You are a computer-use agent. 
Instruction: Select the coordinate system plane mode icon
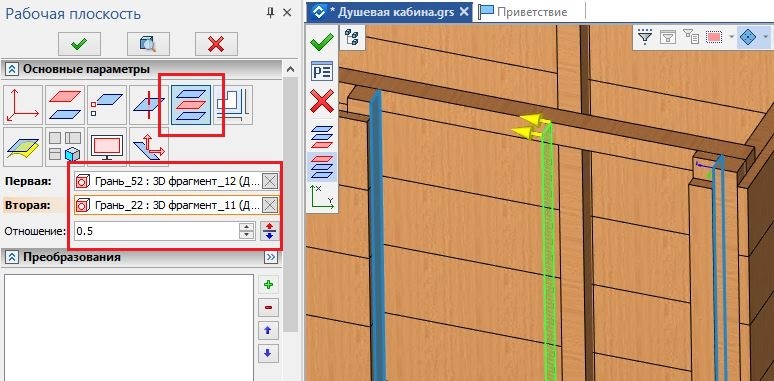coord(23,105)
